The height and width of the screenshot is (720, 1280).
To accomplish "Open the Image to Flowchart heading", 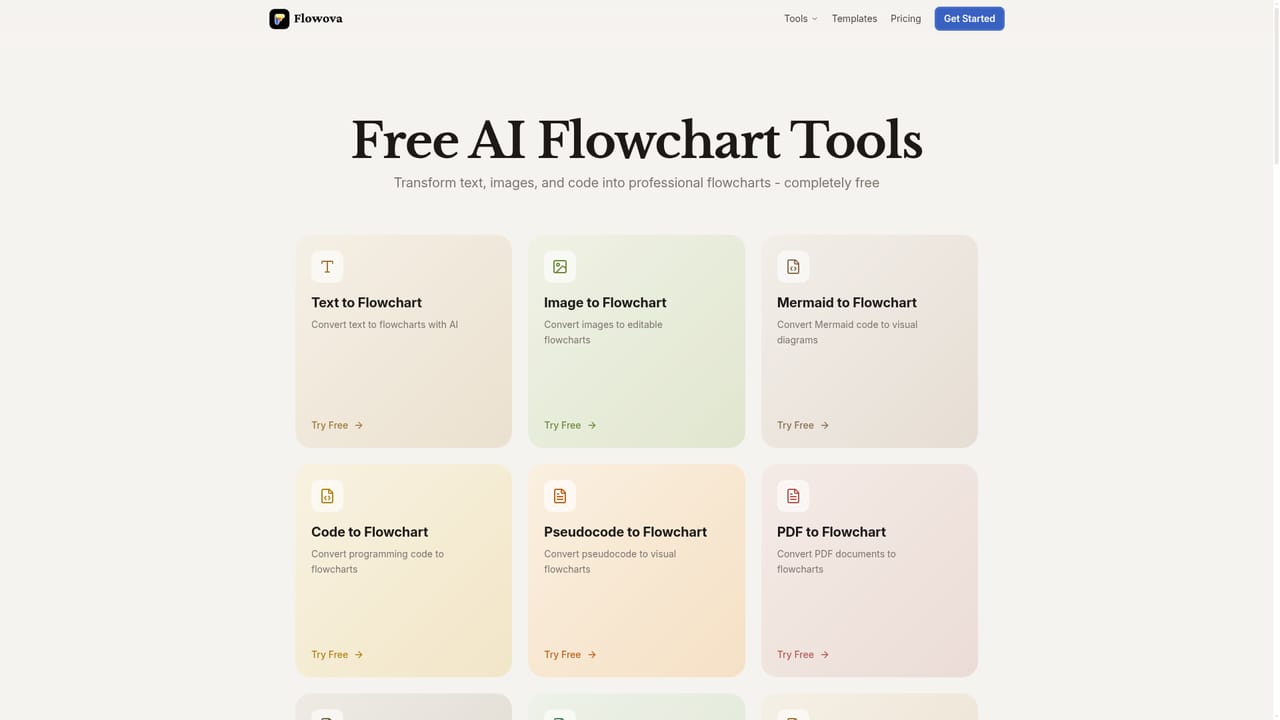I will [x=605, y=303].
